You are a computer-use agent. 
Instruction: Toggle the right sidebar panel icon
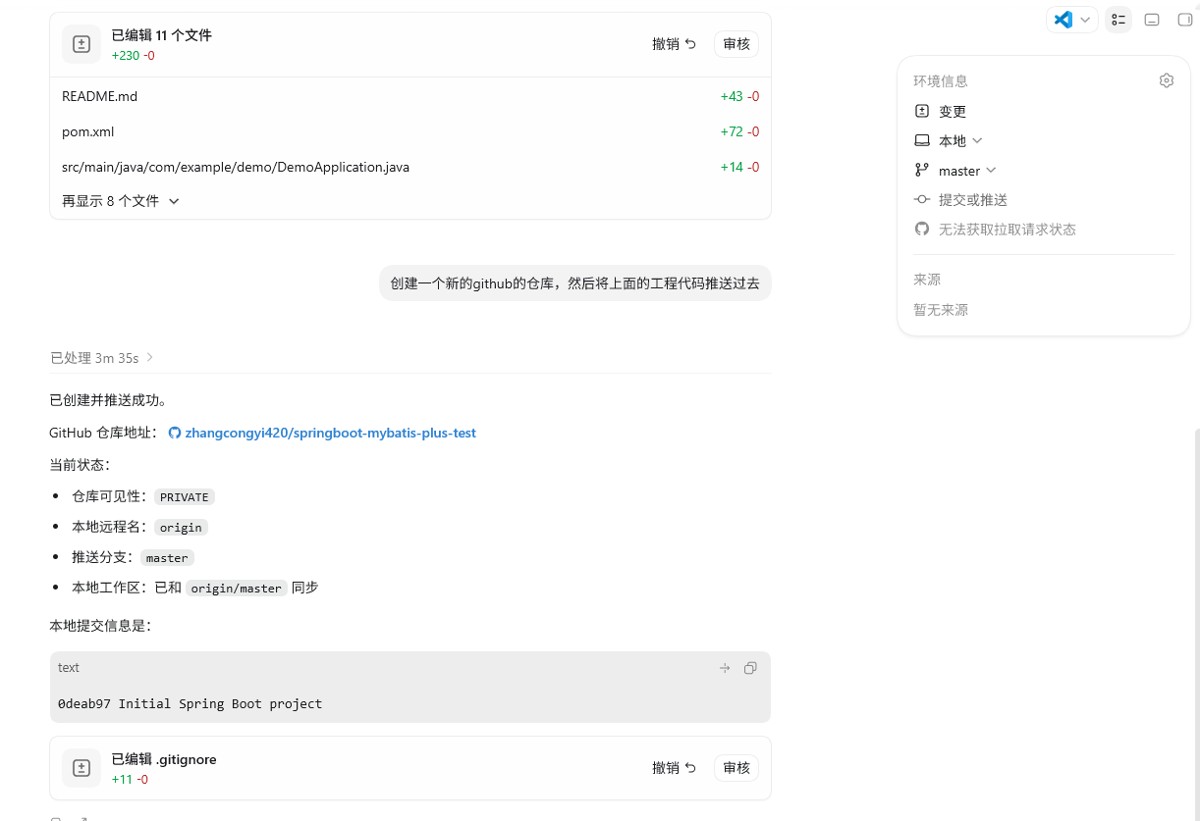[1186, 20]
